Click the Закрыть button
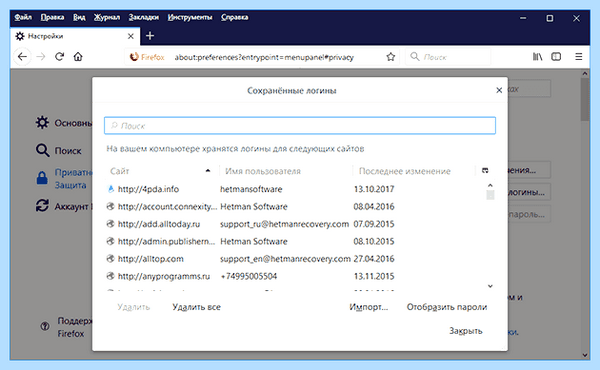 (466, 331)
